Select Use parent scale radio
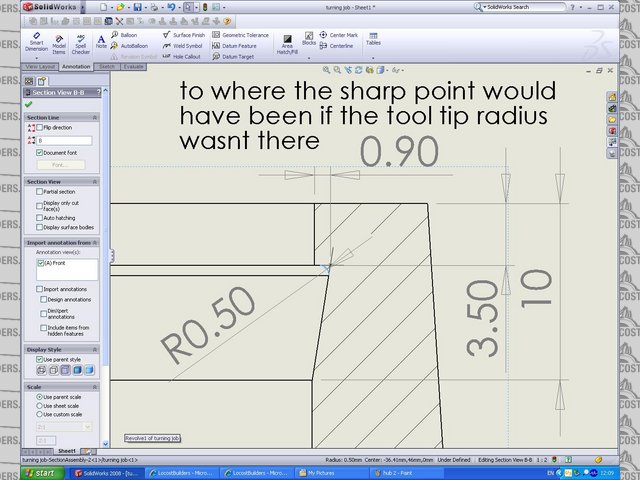The image size is (640, 480). 40,397
